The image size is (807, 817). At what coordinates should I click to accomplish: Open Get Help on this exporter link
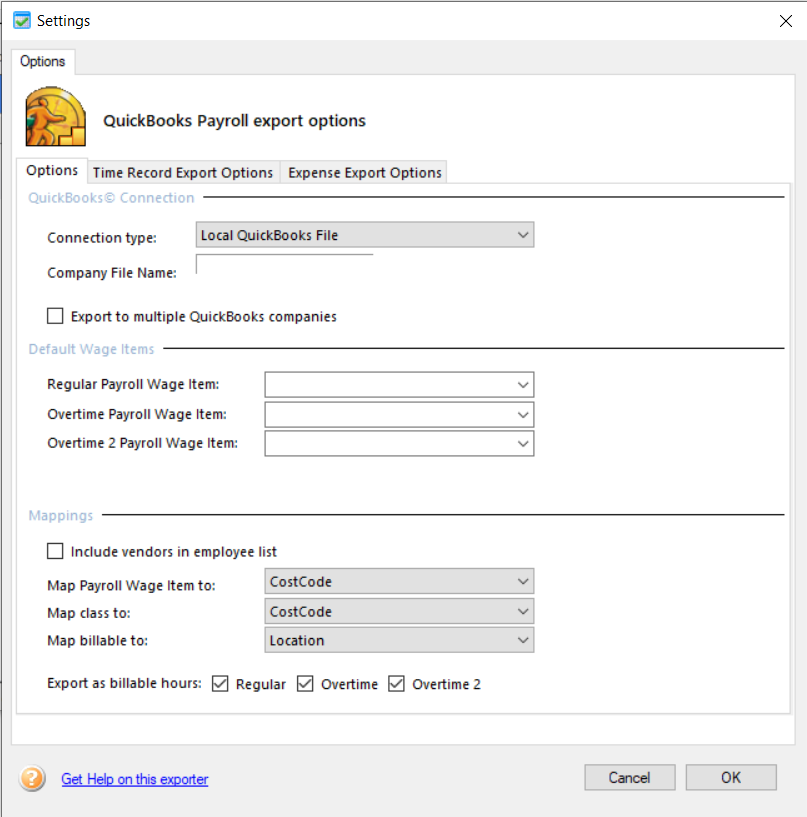(135, 779)
